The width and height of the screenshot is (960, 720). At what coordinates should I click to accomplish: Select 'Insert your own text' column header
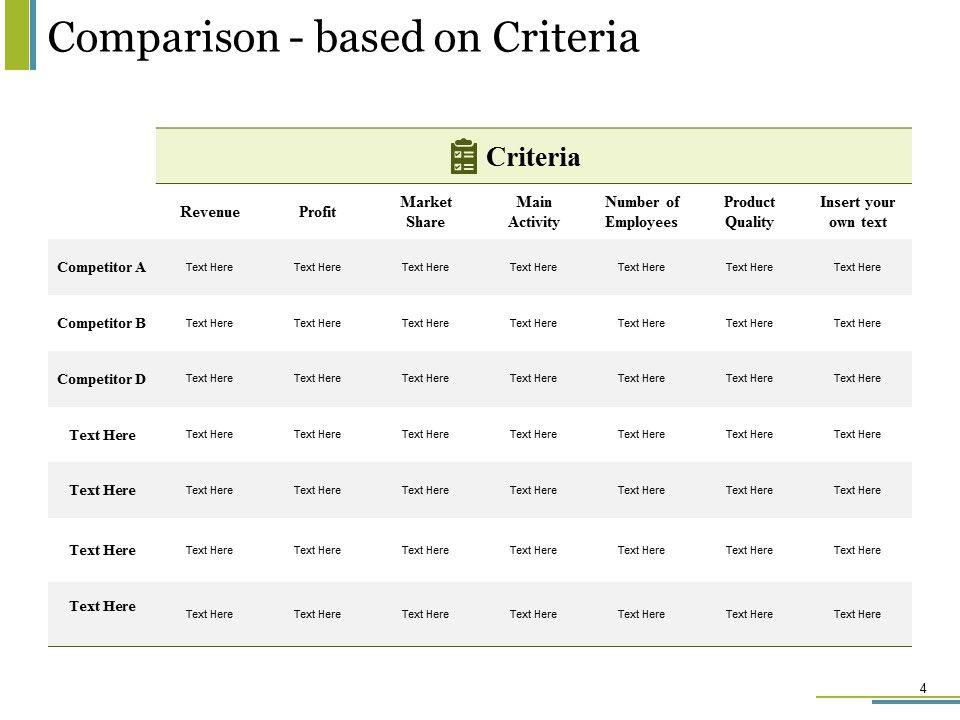pyautogui.click(x=857, y=212)
